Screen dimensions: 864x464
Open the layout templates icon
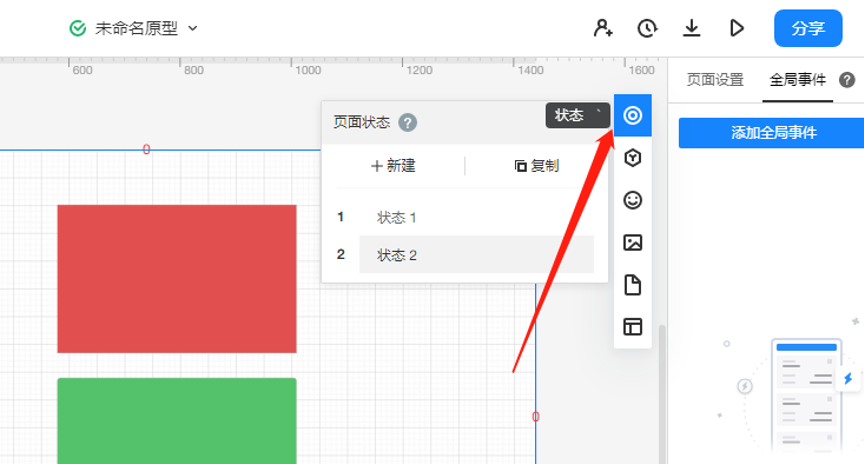[632, 327]
